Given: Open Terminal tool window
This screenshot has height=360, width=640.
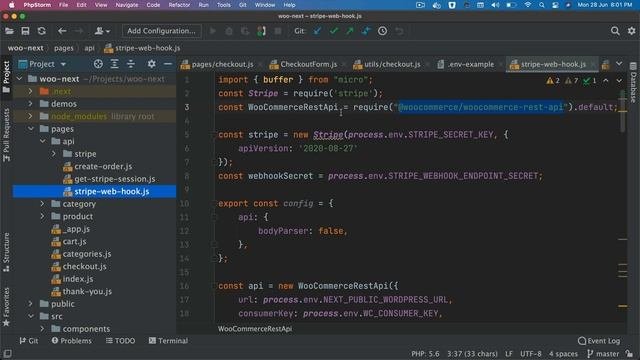Looking at the screenshot, I should [x=168, y=340].
